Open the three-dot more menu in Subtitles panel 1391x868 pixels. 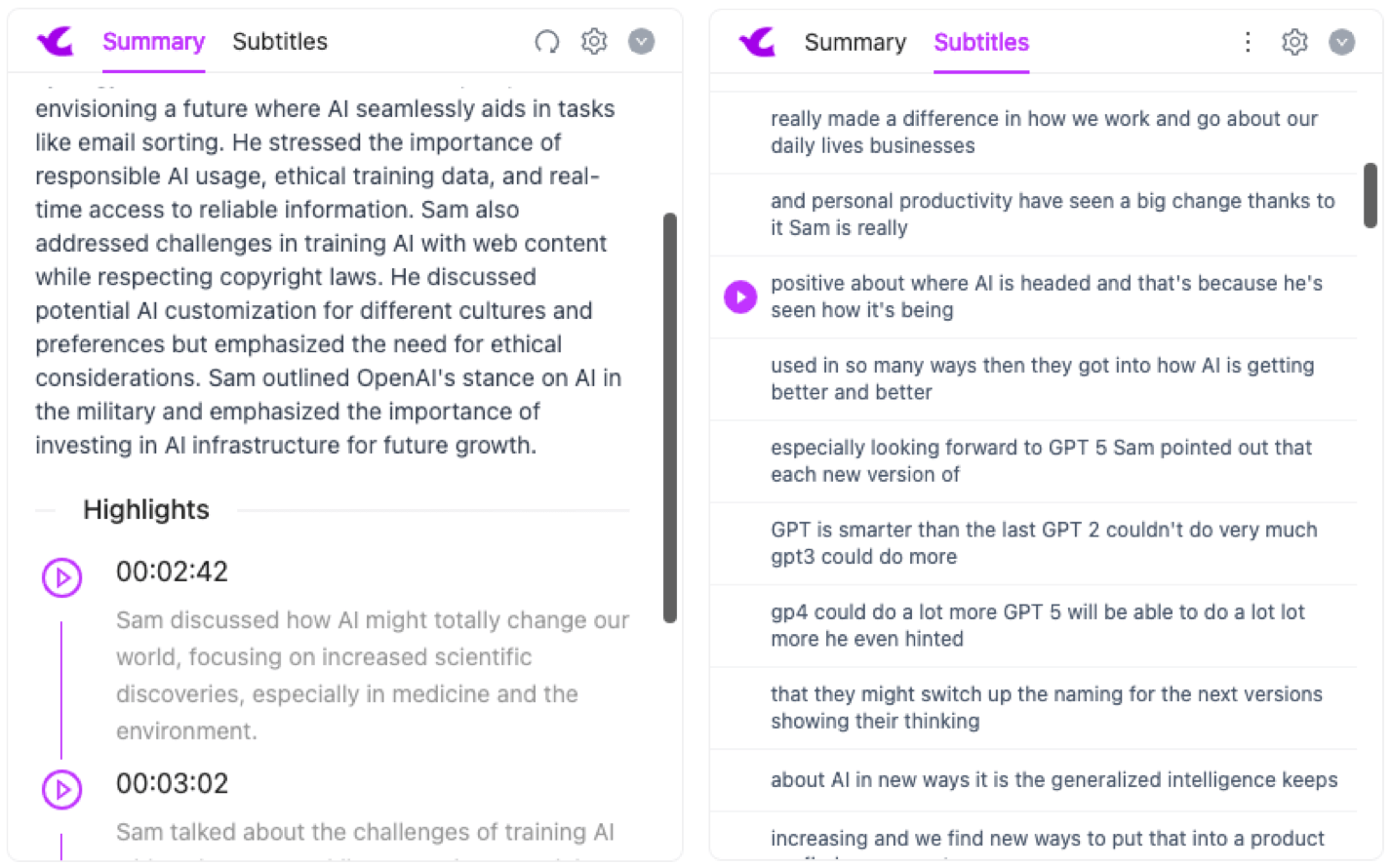[1248, 42]
